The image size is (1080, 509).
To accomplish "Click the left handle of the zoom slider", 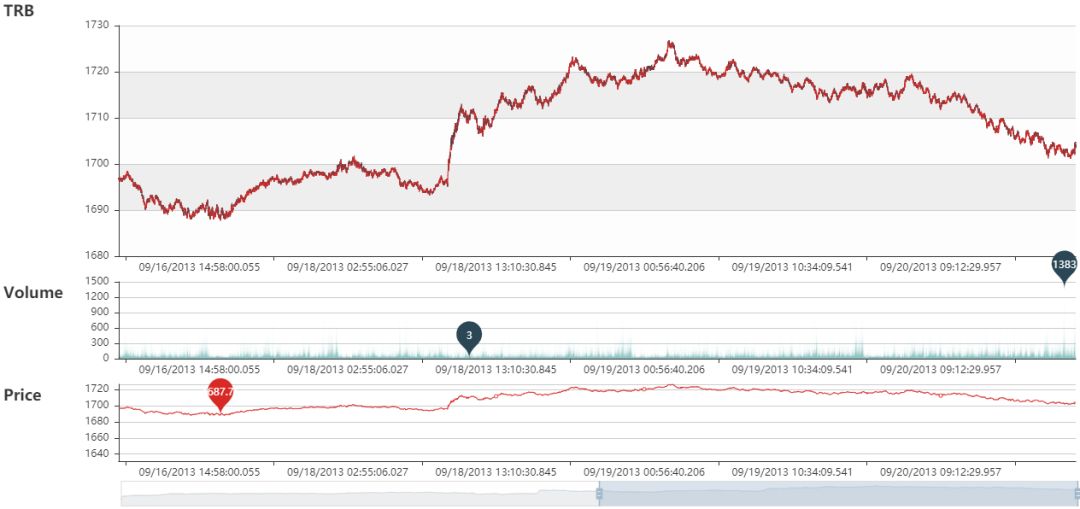I will [x=599, y=493].
